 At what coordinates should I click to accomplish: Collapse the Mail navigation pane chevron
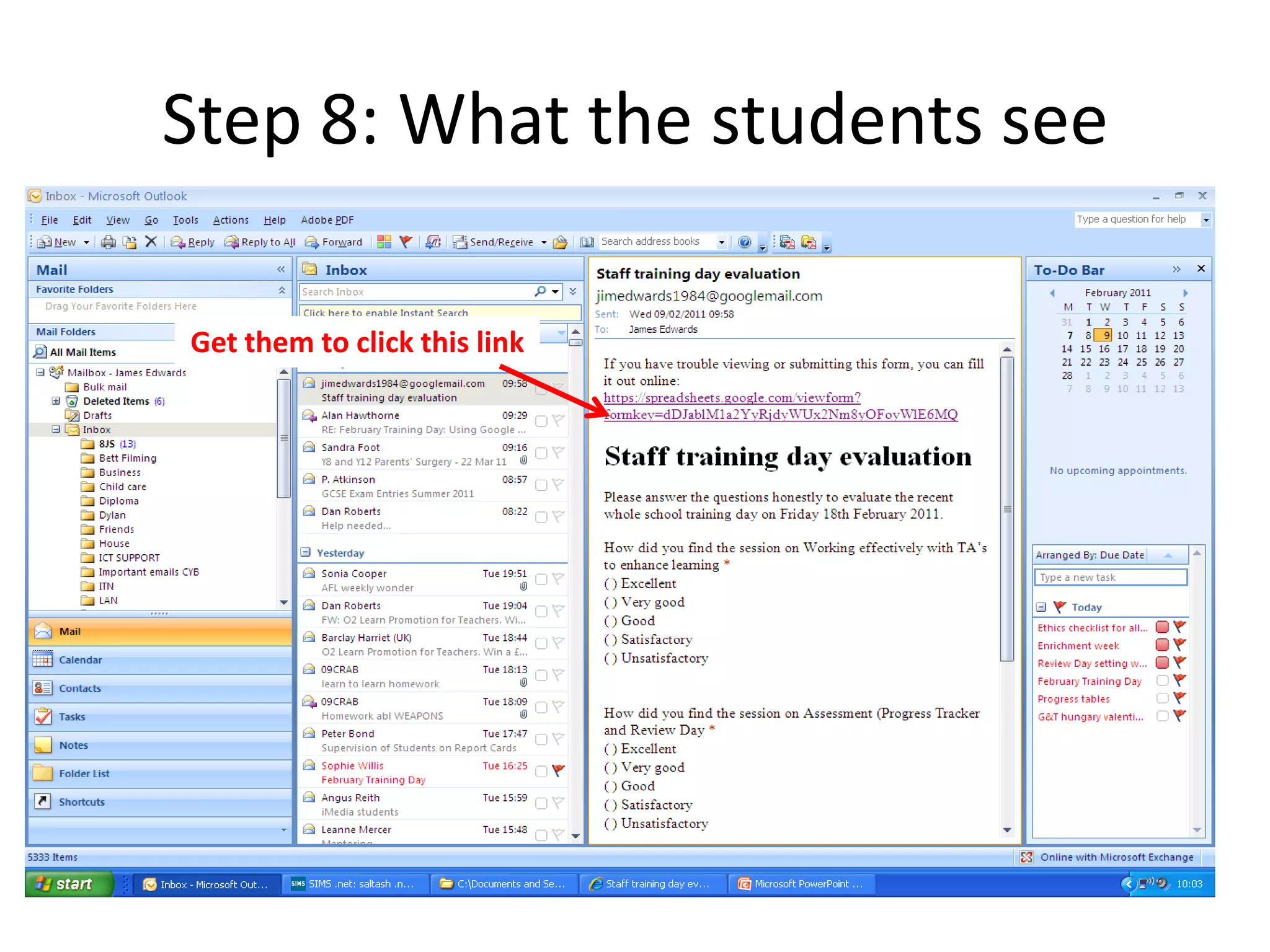click(281, 269)
